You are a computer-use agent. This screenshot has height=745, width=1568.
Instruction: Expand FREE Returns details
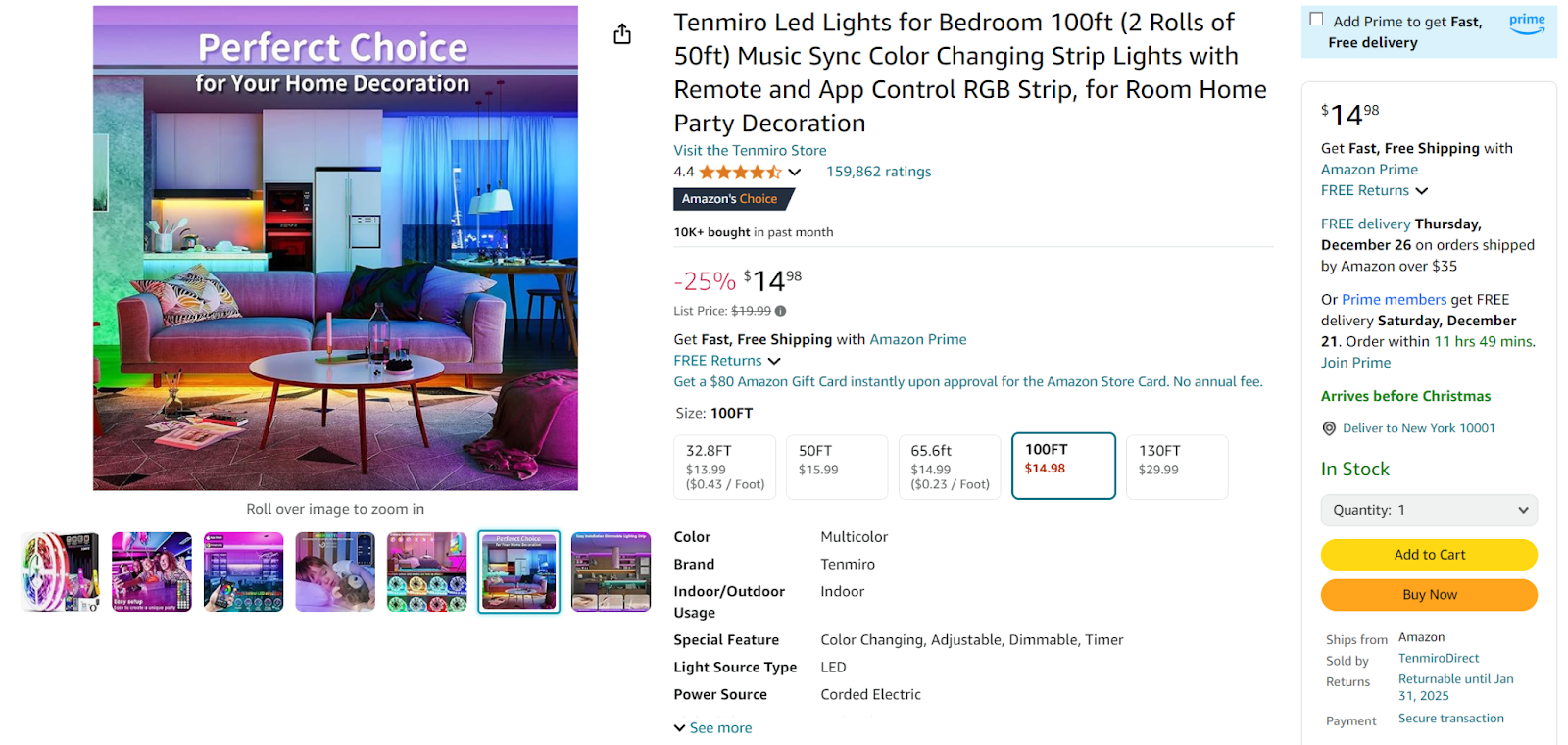click(727, 360)
